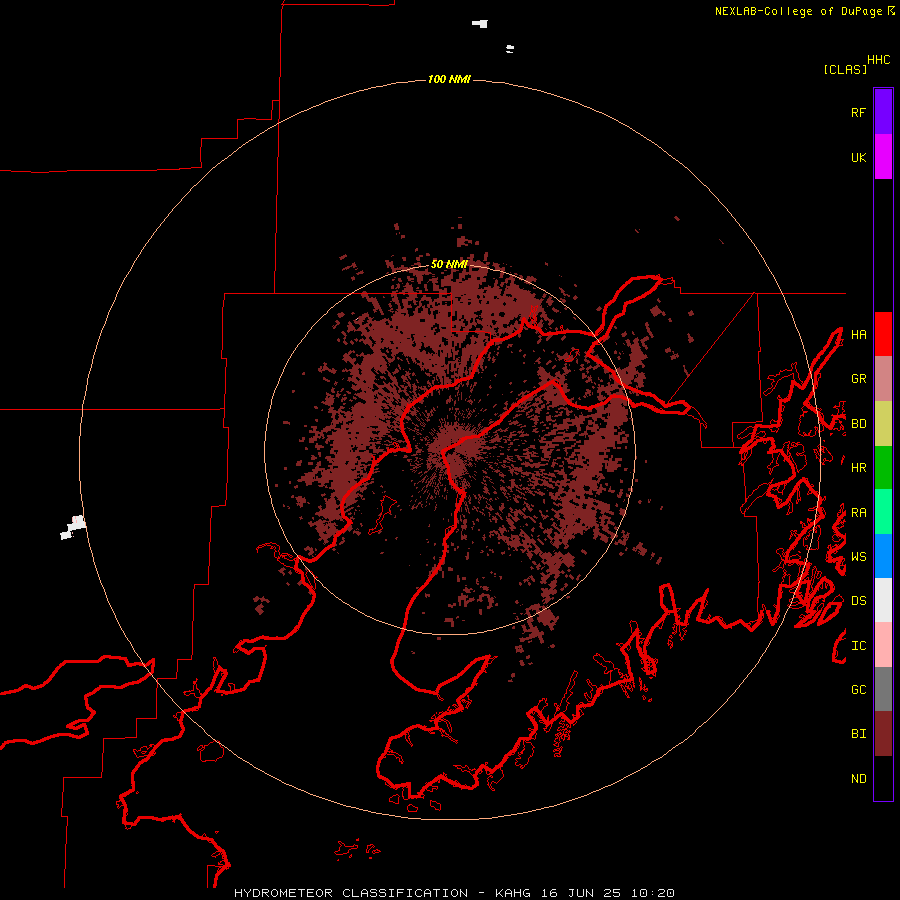
Task: Click the IC legend label
Action: tap(858, 646)
